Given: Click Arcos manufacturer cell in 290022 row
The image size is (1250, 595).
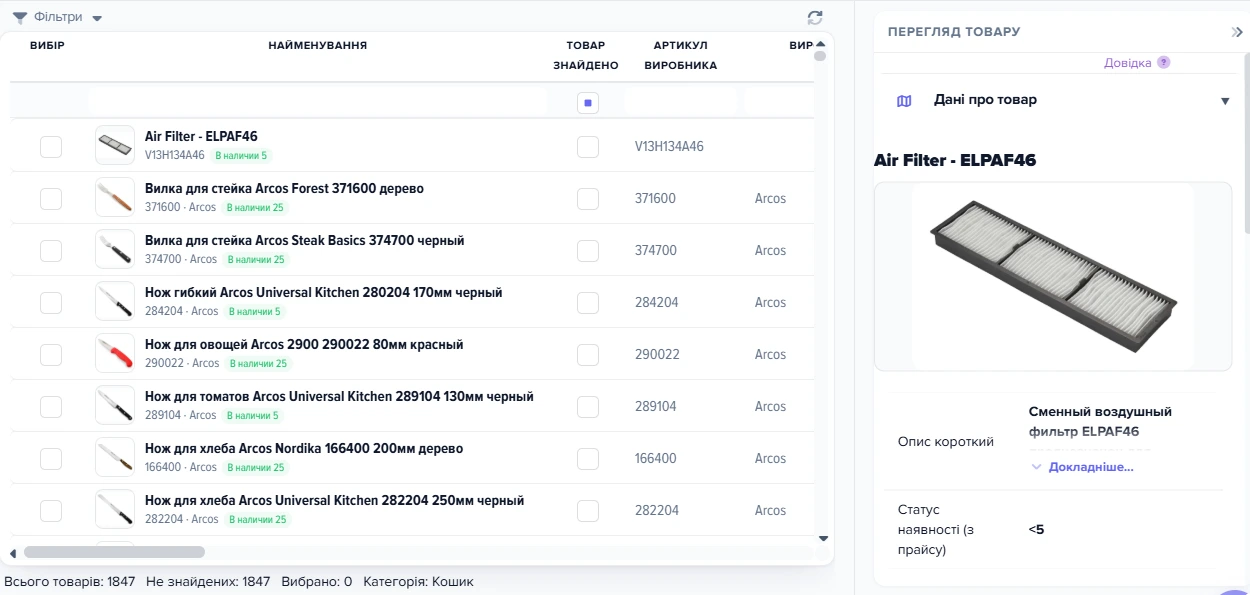Looking at the screenshot, I should pyautogui.click(x=770, y=355).
